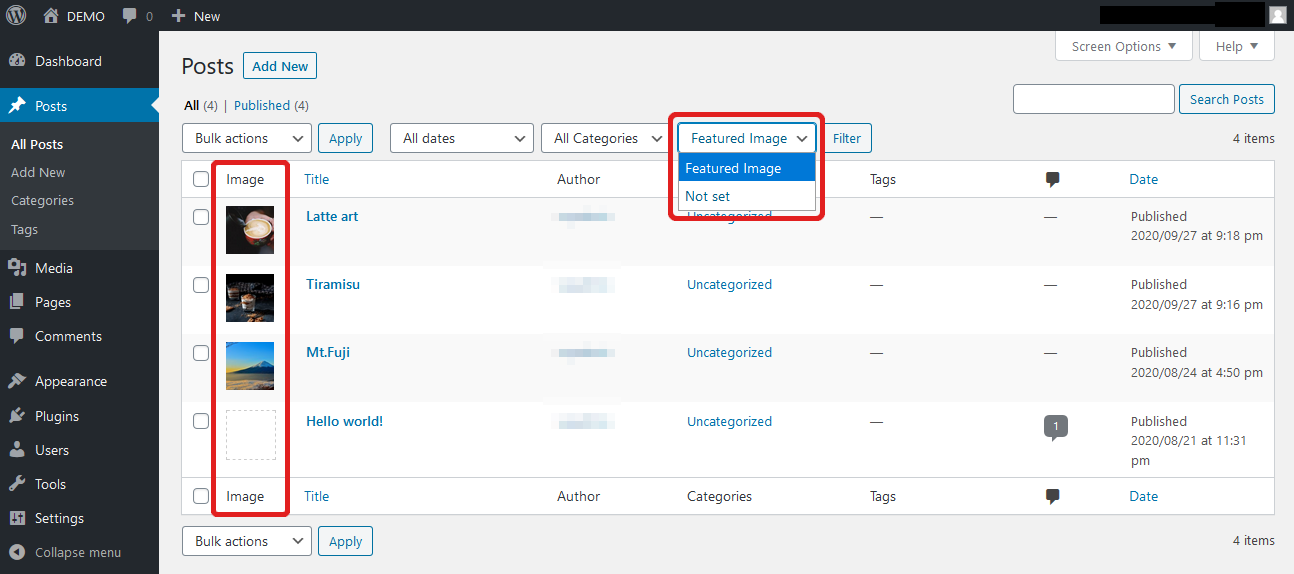Toggle the select-all checkbox in table header
This screenshot has width=1294, height=574.
(201, 180)
